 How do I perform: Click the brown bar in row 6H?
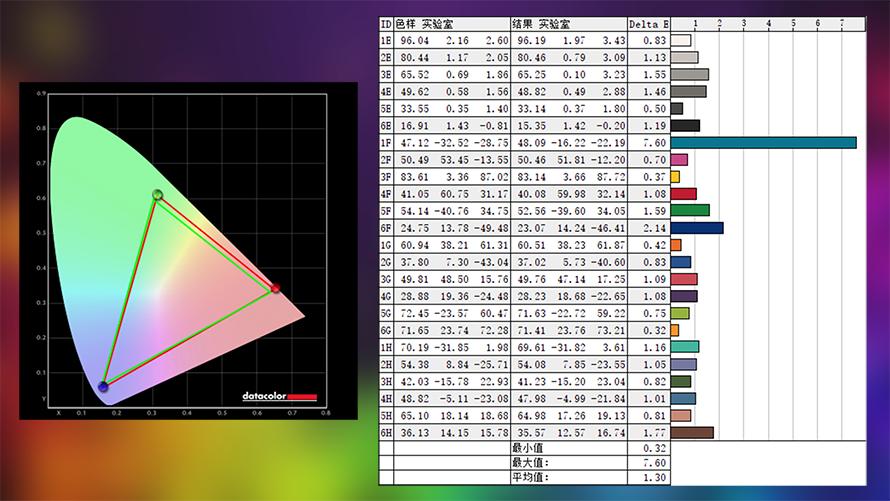692,432
